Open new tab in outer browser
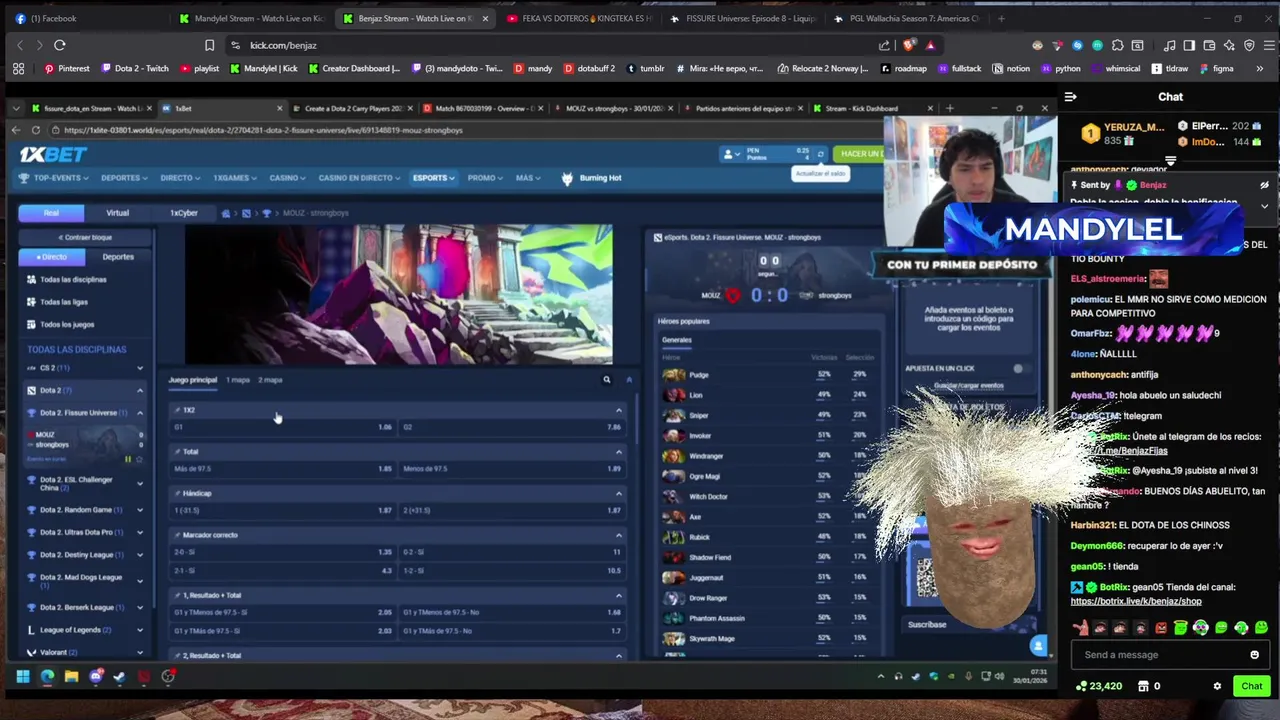 1003,18
